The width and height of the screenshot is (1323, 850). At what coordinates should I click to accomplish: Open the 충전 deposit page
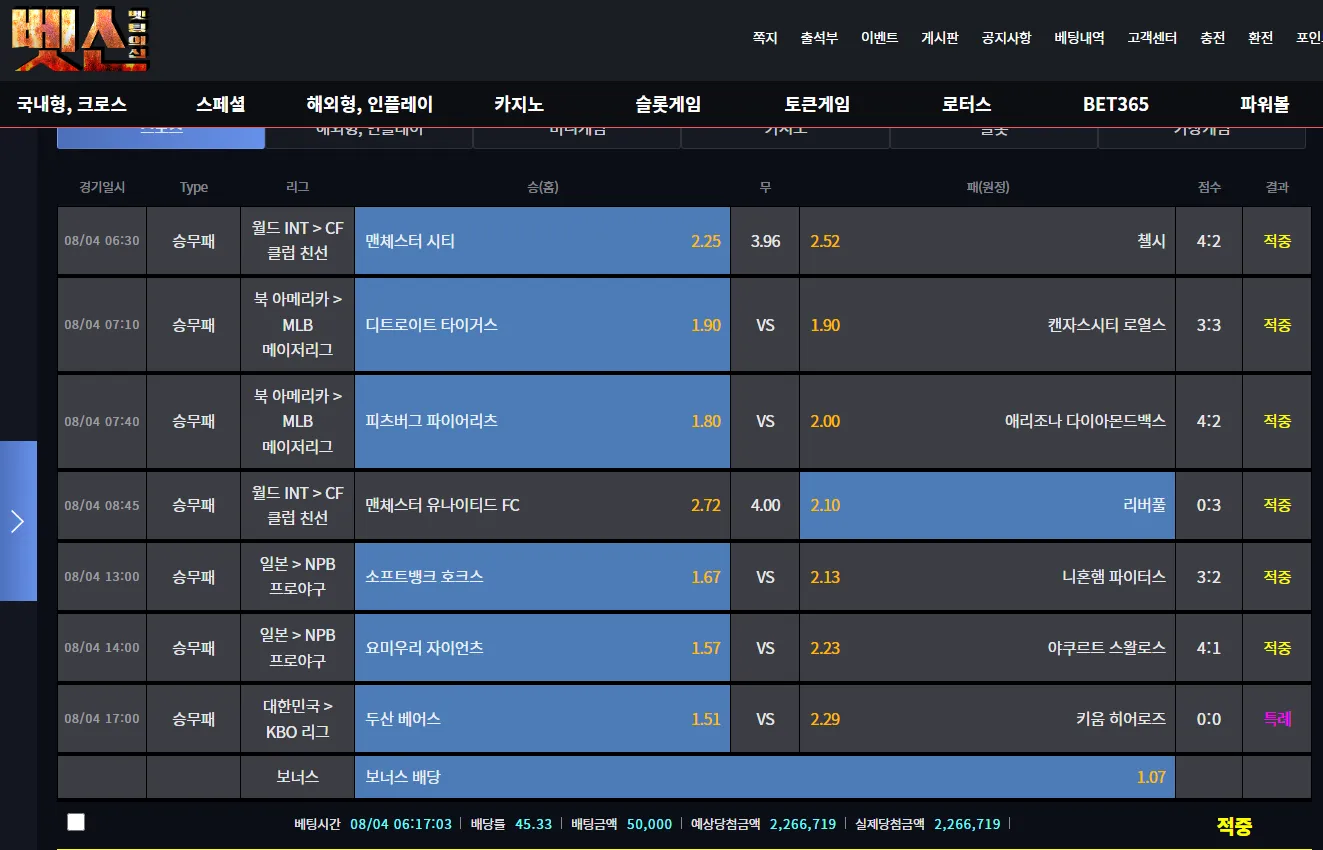click(x=1212, y=38)
